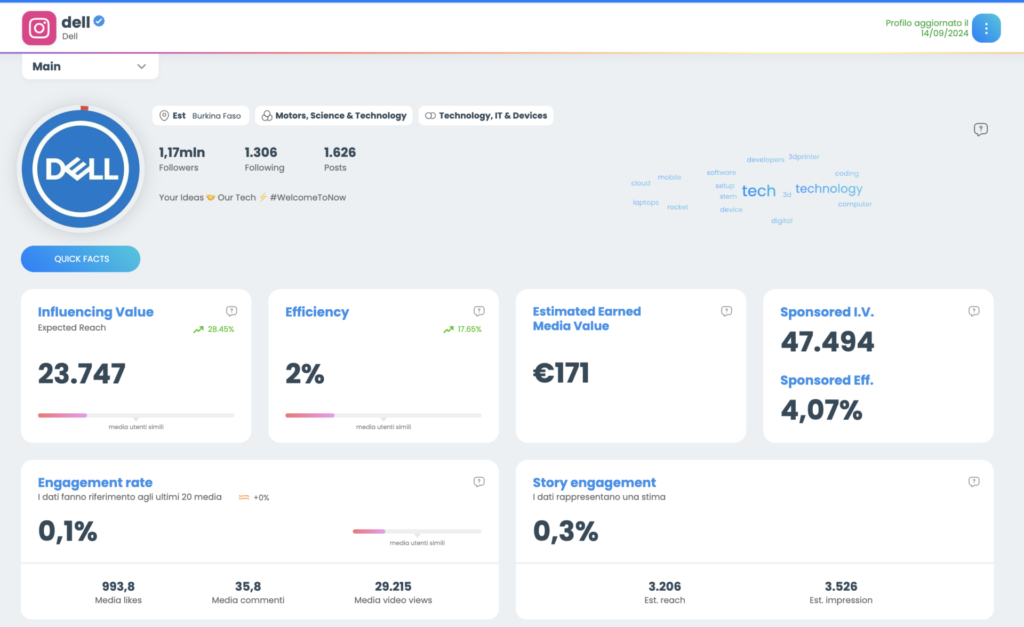
Task: Click the Dell profile picture
Action: [80, 169]
